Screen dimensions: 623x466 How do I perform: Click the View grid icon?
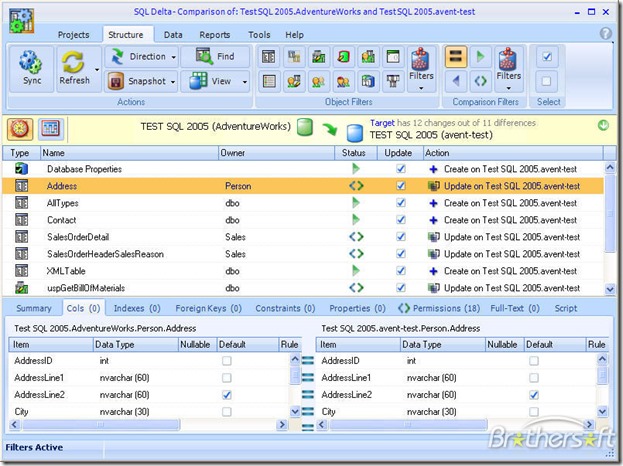[x=198, y=81]
